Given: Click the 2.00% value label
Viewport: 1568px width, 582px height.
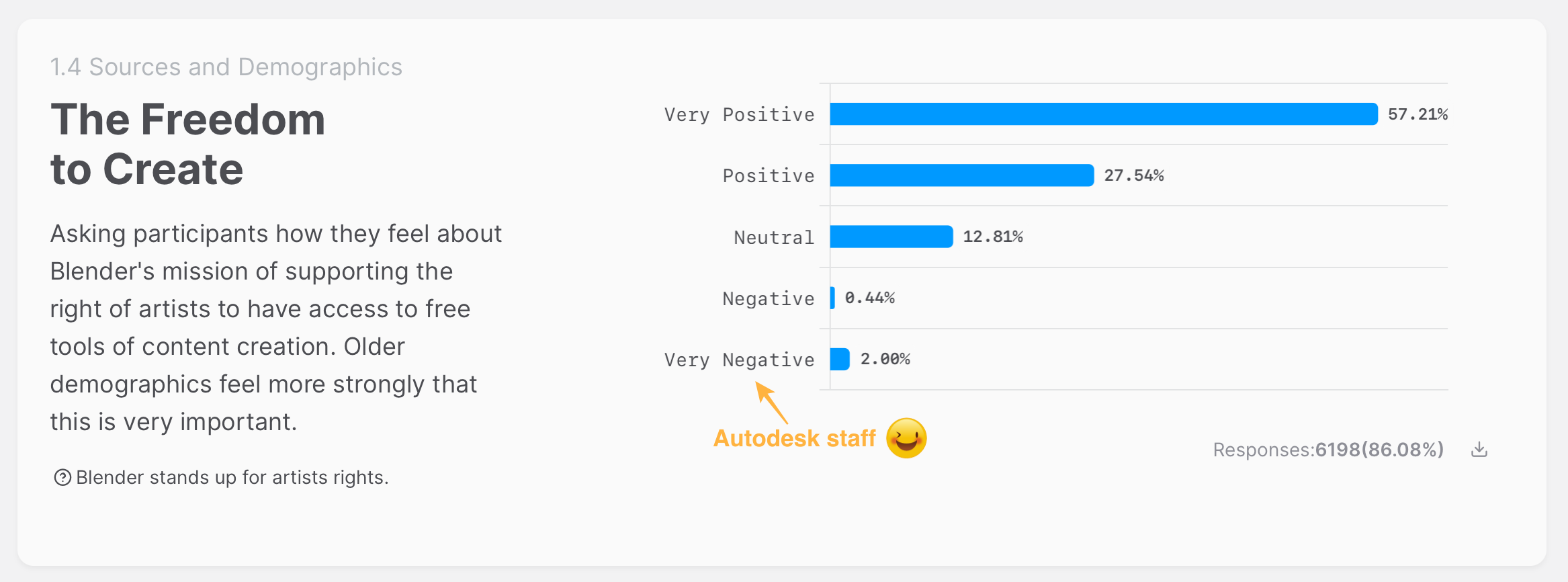Looking at the screenshot, I should (x=885, y=359).
